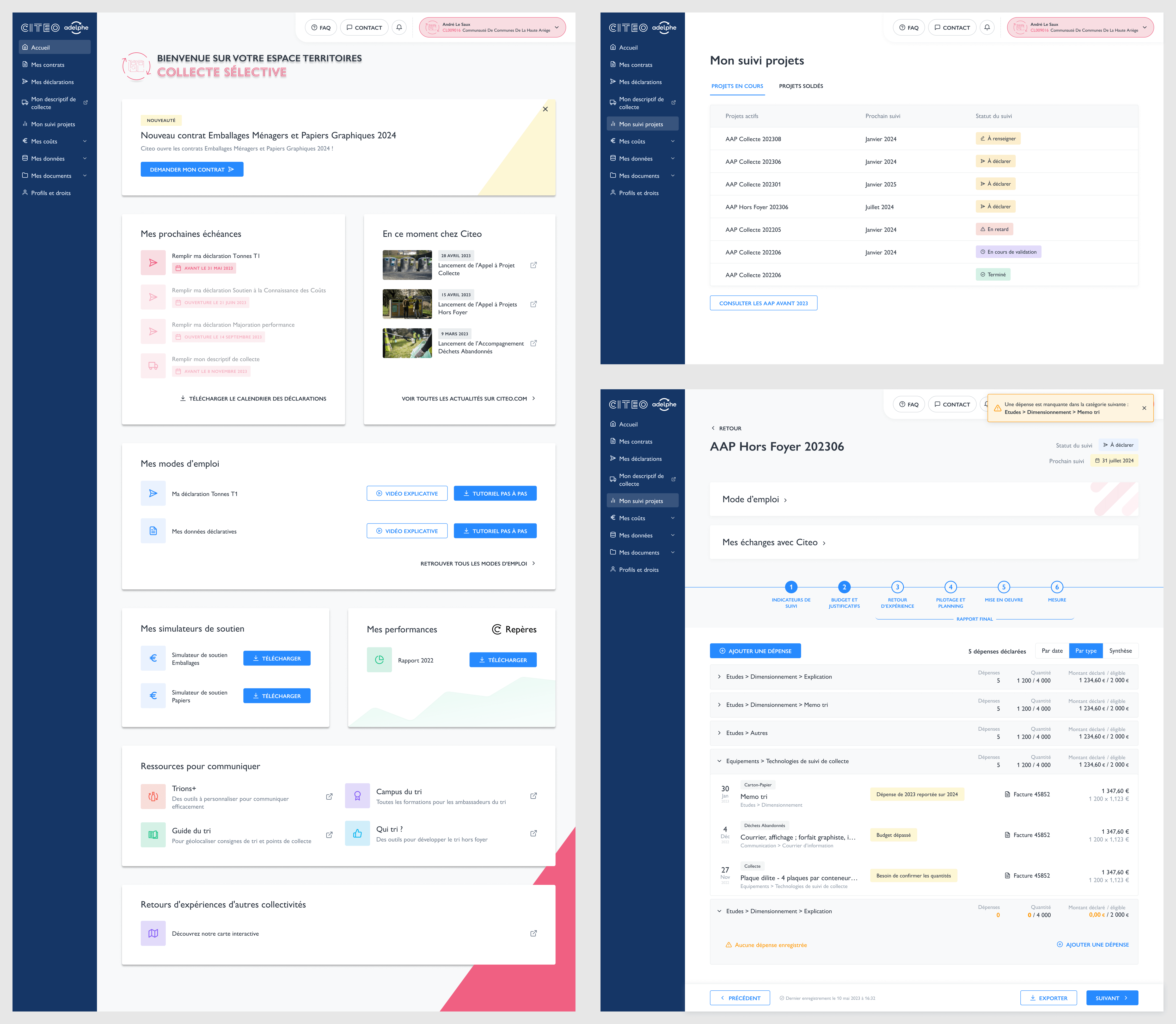This screenshot has width=1176, height=1024.
Task: Select the Synthèse view toggle
Action: point(1120,651)
